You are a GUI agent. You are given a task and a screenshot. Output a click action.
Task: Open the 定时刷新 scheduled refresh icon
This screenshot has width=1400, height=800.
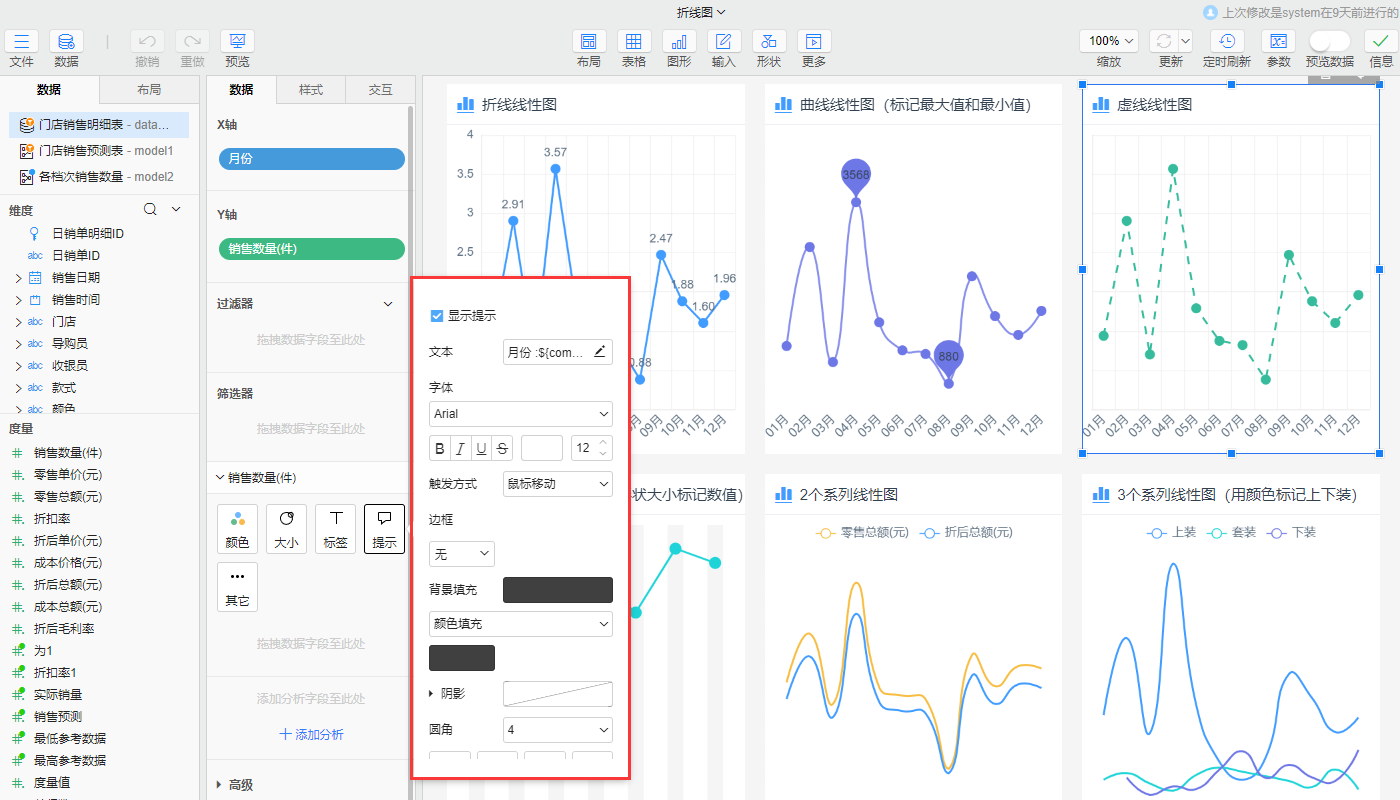tap(1226, 42)
